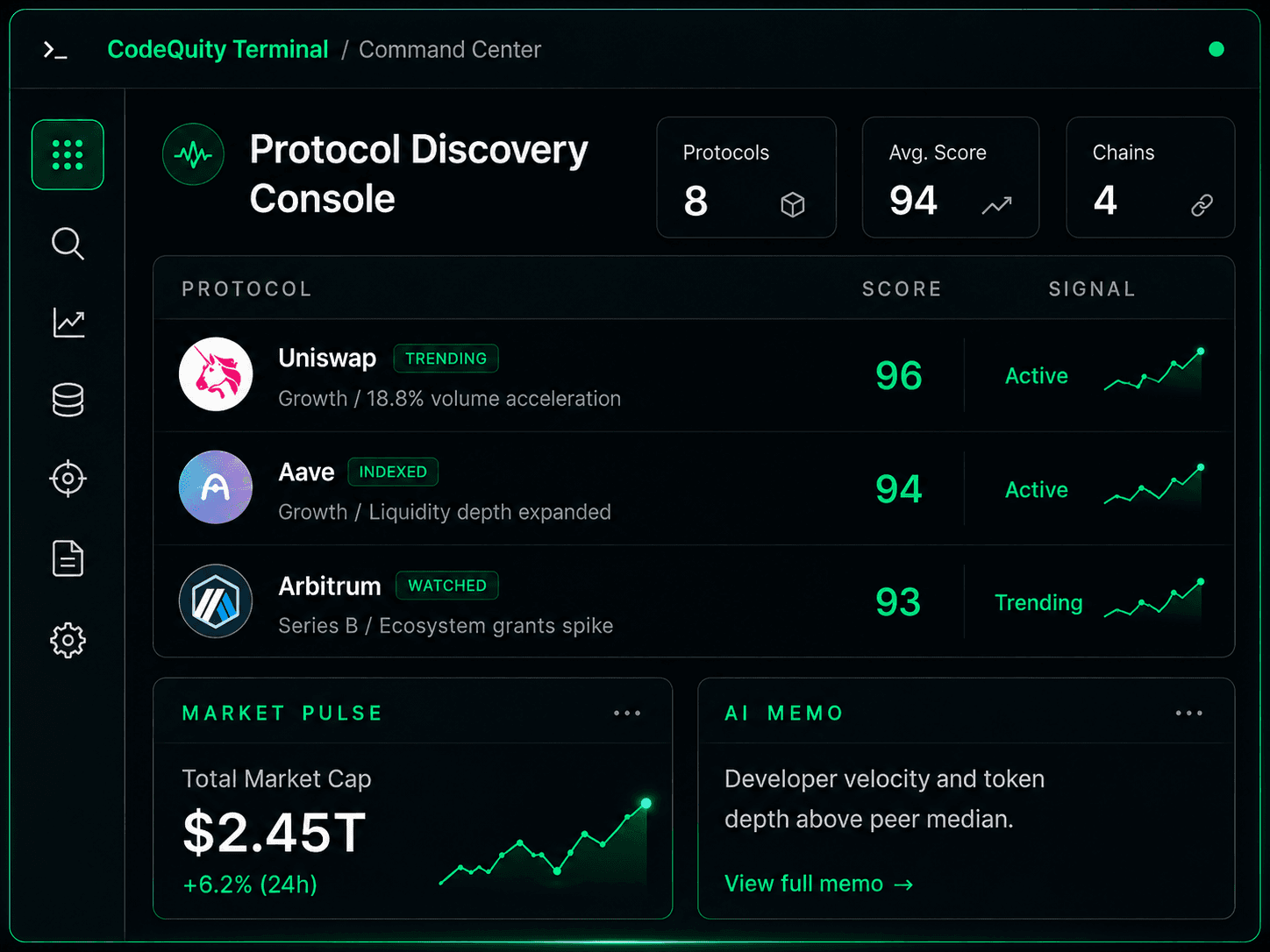Click the chain link icon in Chains card
This screenshot has height=952, width=1270.
pyautogui.click(x=1202, y=205)
